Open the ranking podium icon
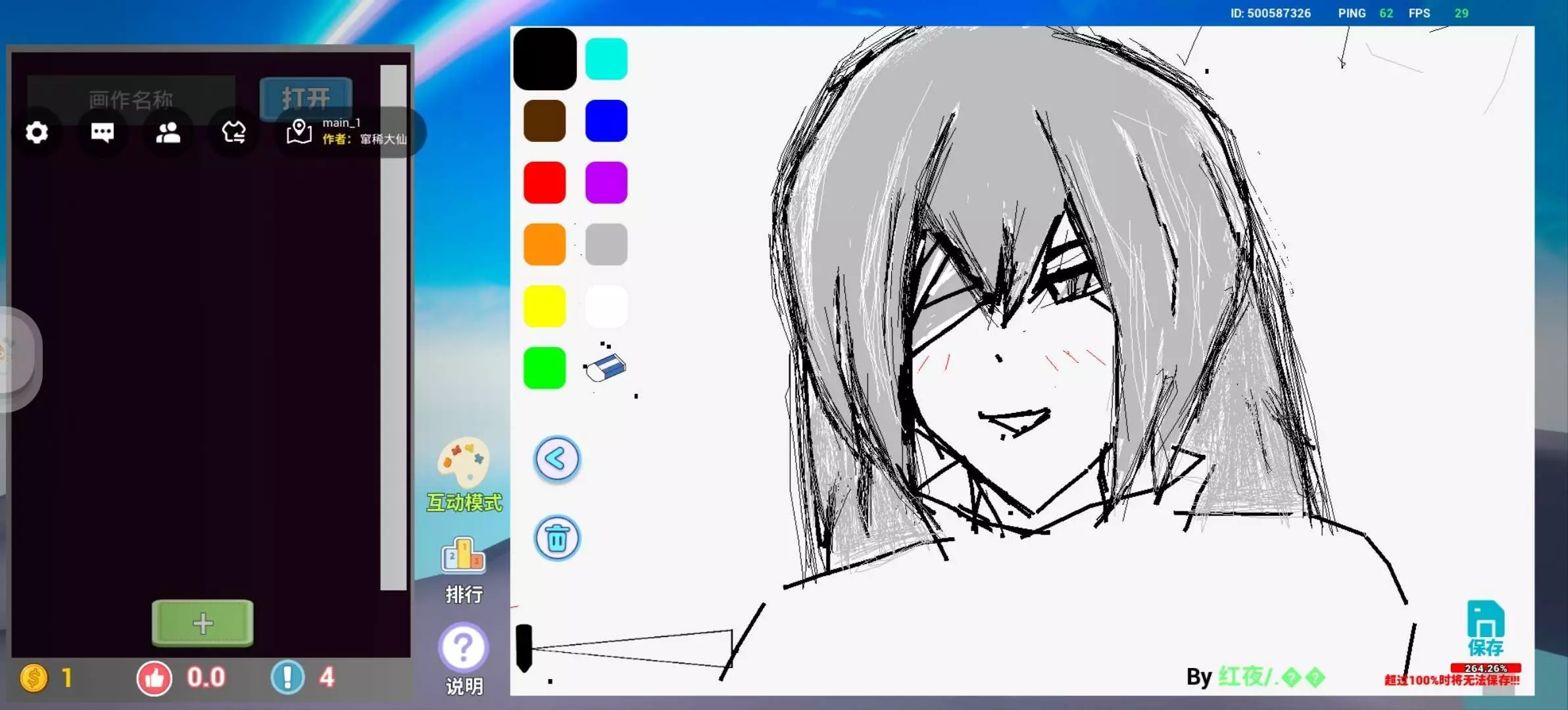 point(464,556)
